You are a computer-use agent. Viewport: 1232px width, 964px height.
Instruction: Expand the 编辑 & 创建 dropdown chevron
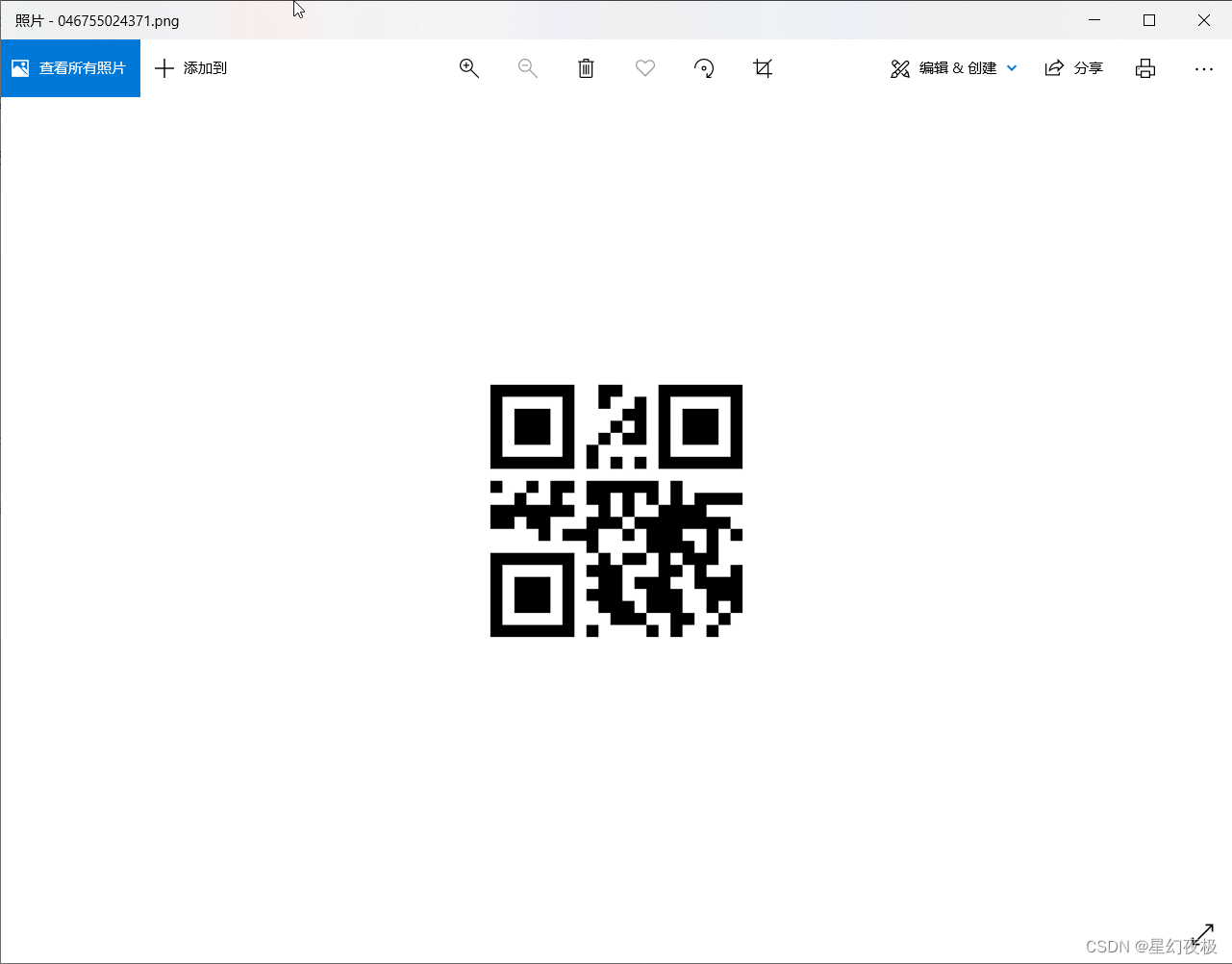[x=1011, y=67]
